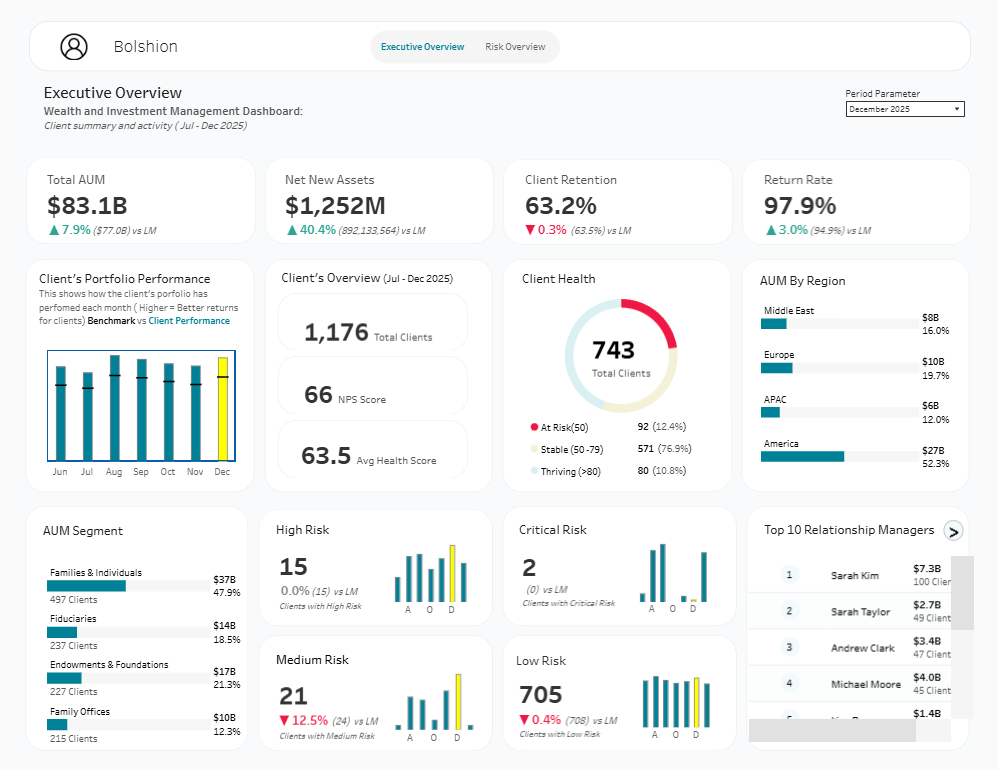
Task: Select Sarah Taylor in relationship managers list
Action: click(860, 612)
